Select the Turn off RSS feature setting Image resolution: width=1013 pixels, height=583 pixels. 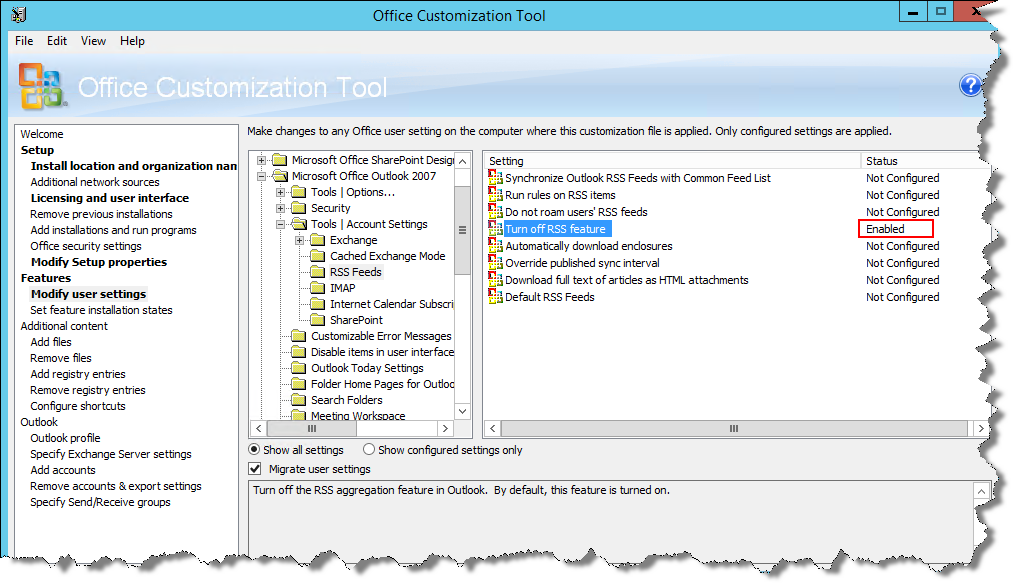pos(555,229)
